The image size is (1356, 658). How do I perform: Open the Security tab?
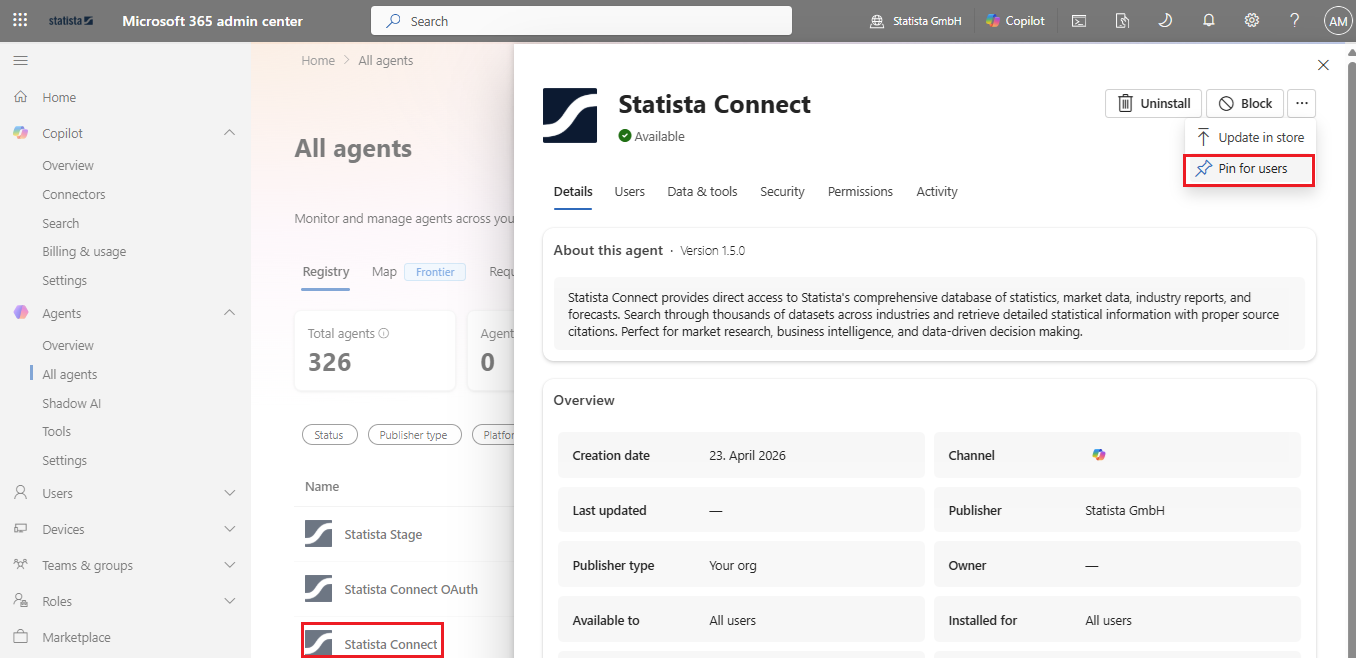coord(782,191)
